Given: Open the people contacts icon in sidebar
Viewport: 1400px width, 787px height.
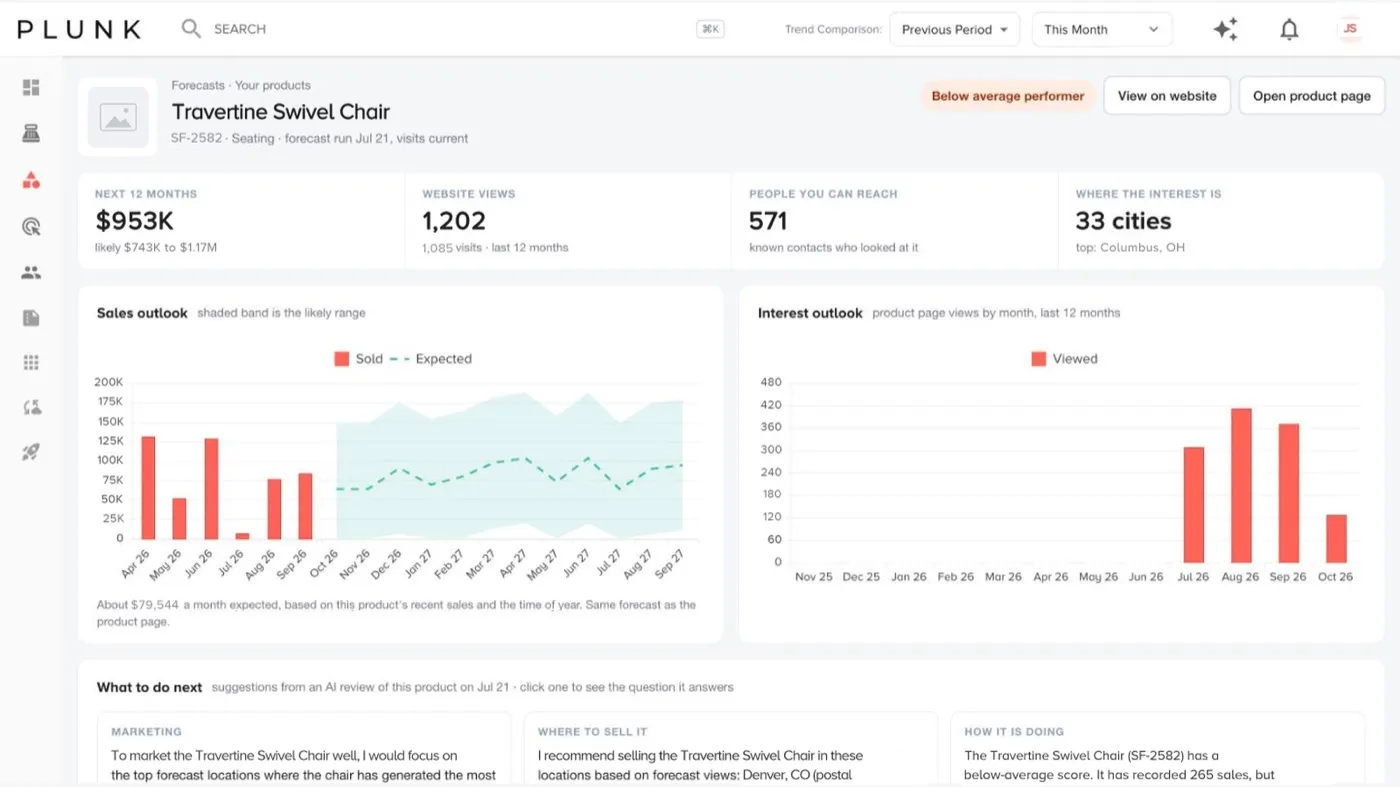Looking at the screenshot, I should coord(31,272).
